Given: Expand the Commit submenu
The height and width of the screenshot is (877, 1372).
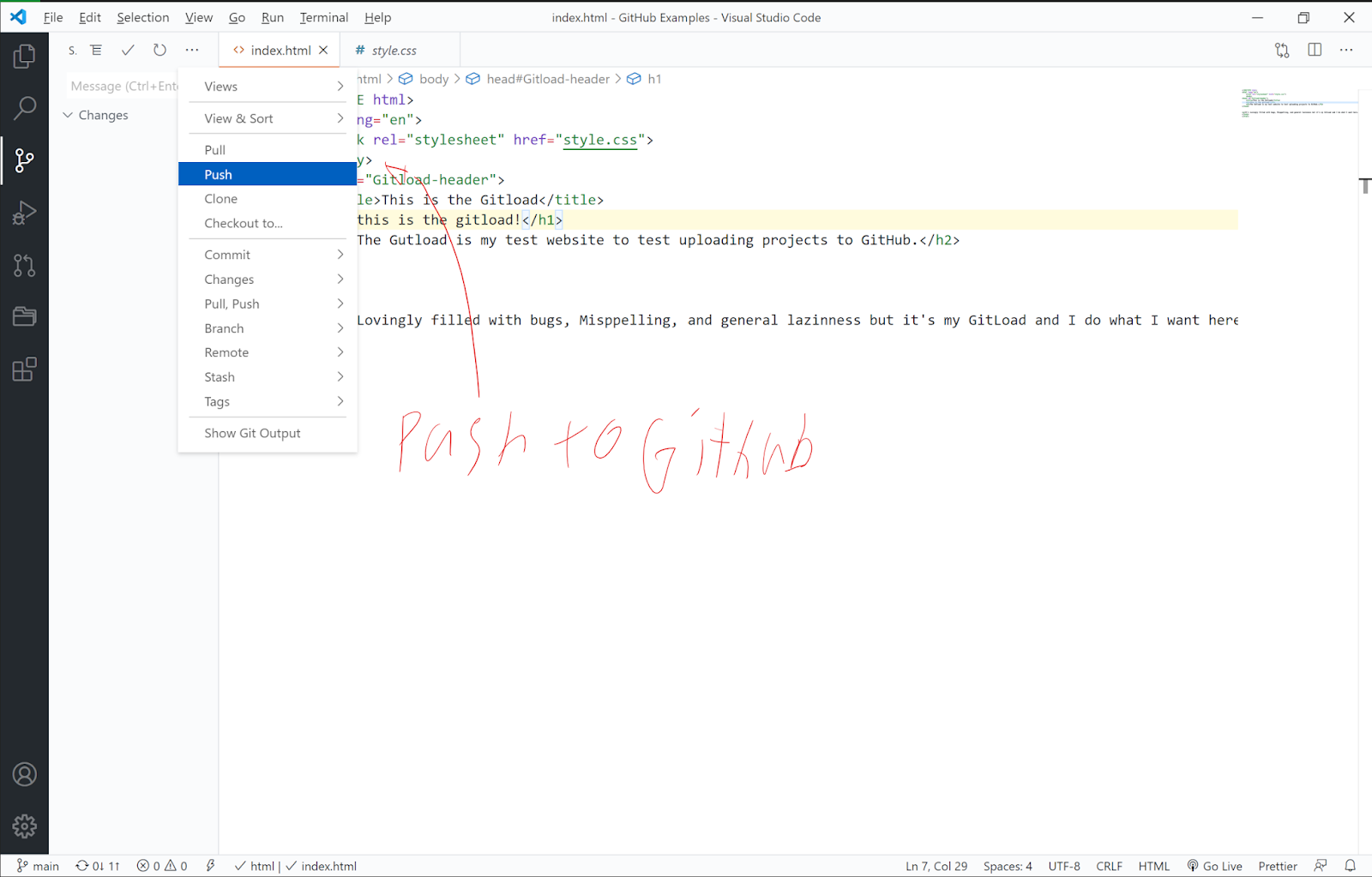Looking at the screenshot, I should coord(268,255).
